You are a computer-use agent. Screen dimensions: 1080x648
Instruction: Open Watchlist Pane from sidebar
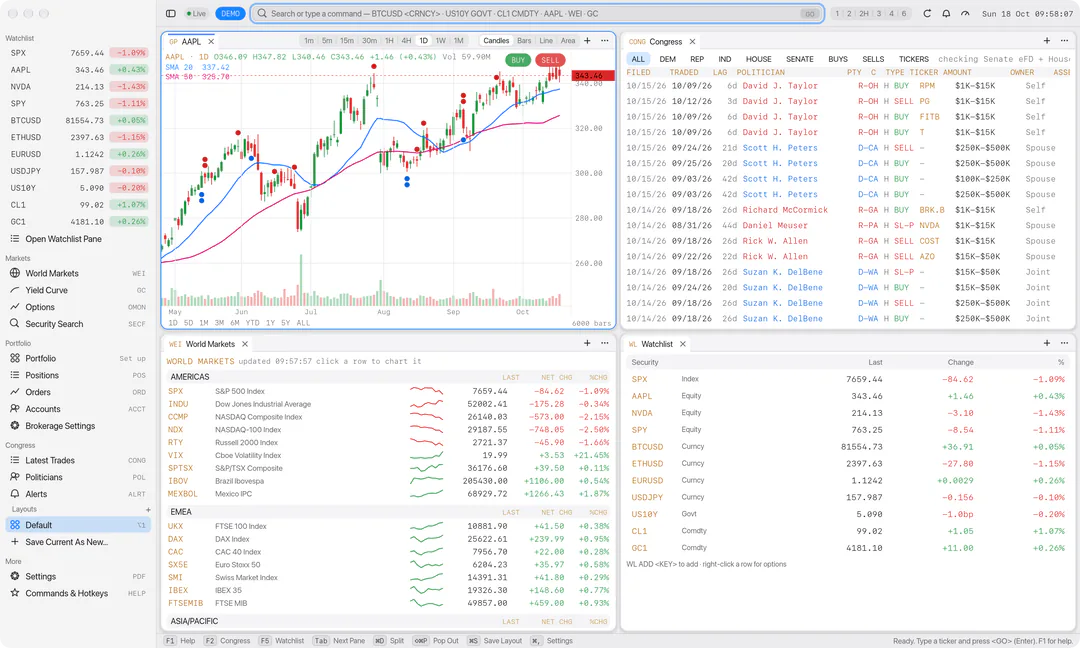(x=78, y=239)
